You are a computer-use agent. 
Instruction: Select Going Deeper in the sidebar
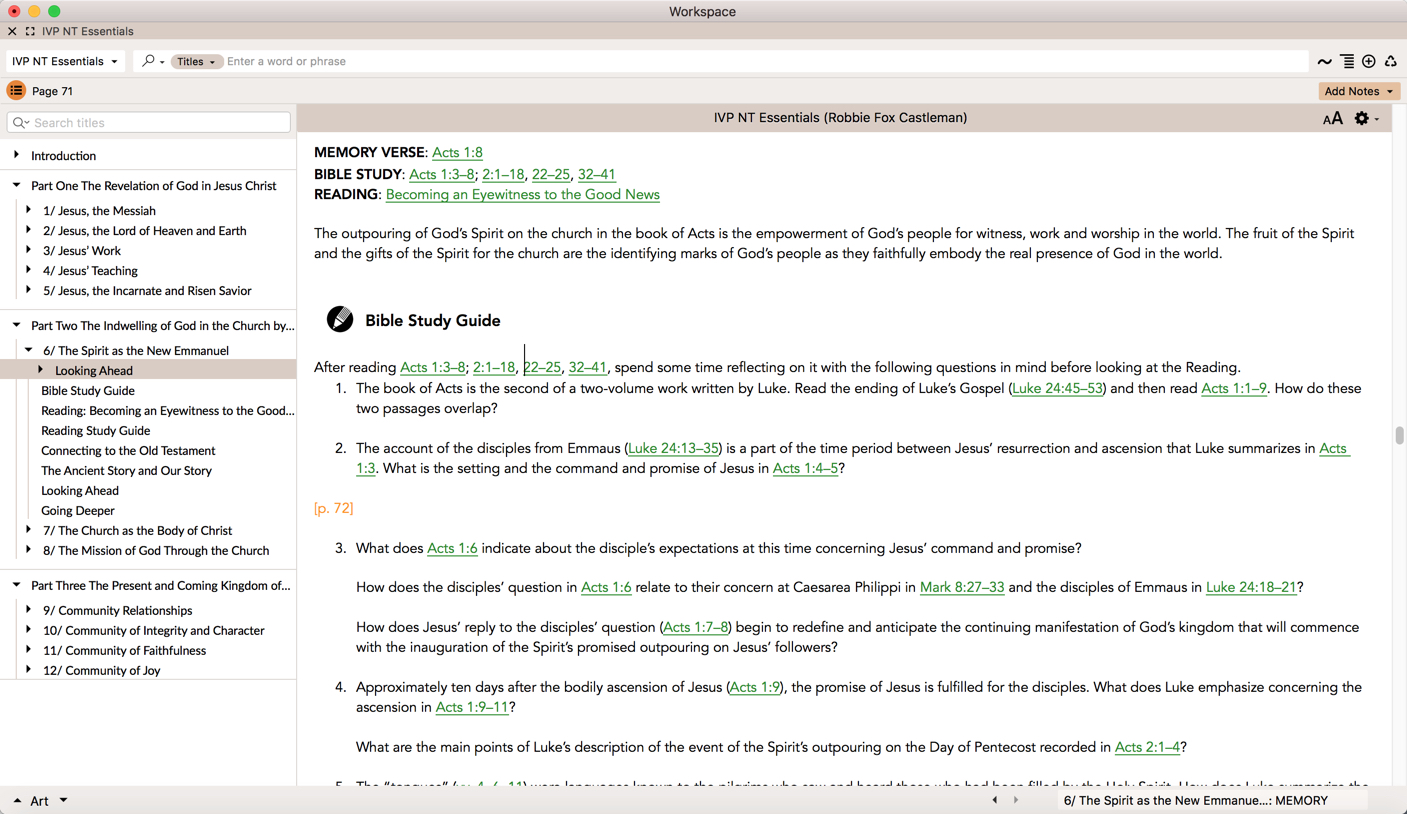(78, 510)
